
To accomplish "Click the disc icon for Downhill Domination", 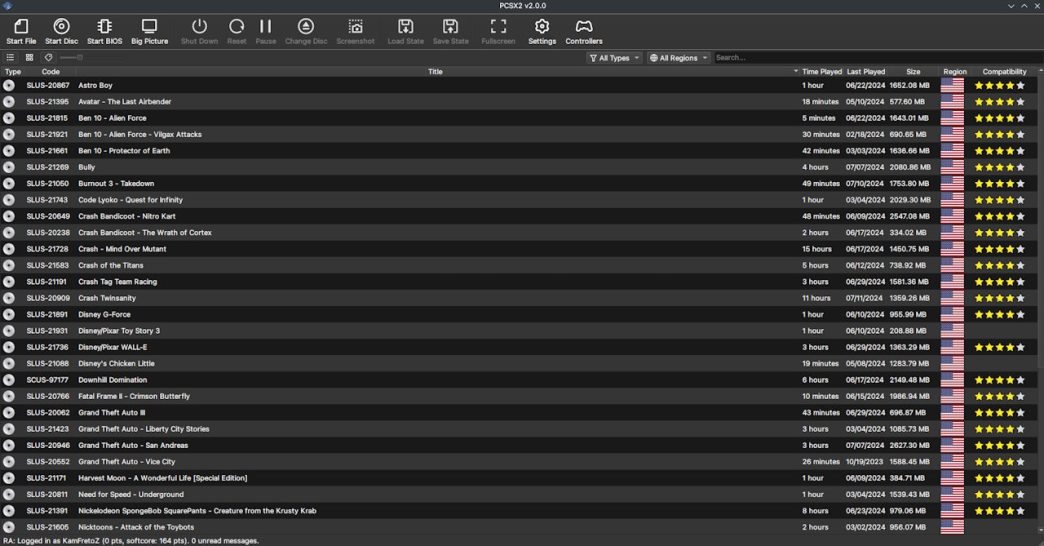I will pyautogui.click(x=9, y=380).
